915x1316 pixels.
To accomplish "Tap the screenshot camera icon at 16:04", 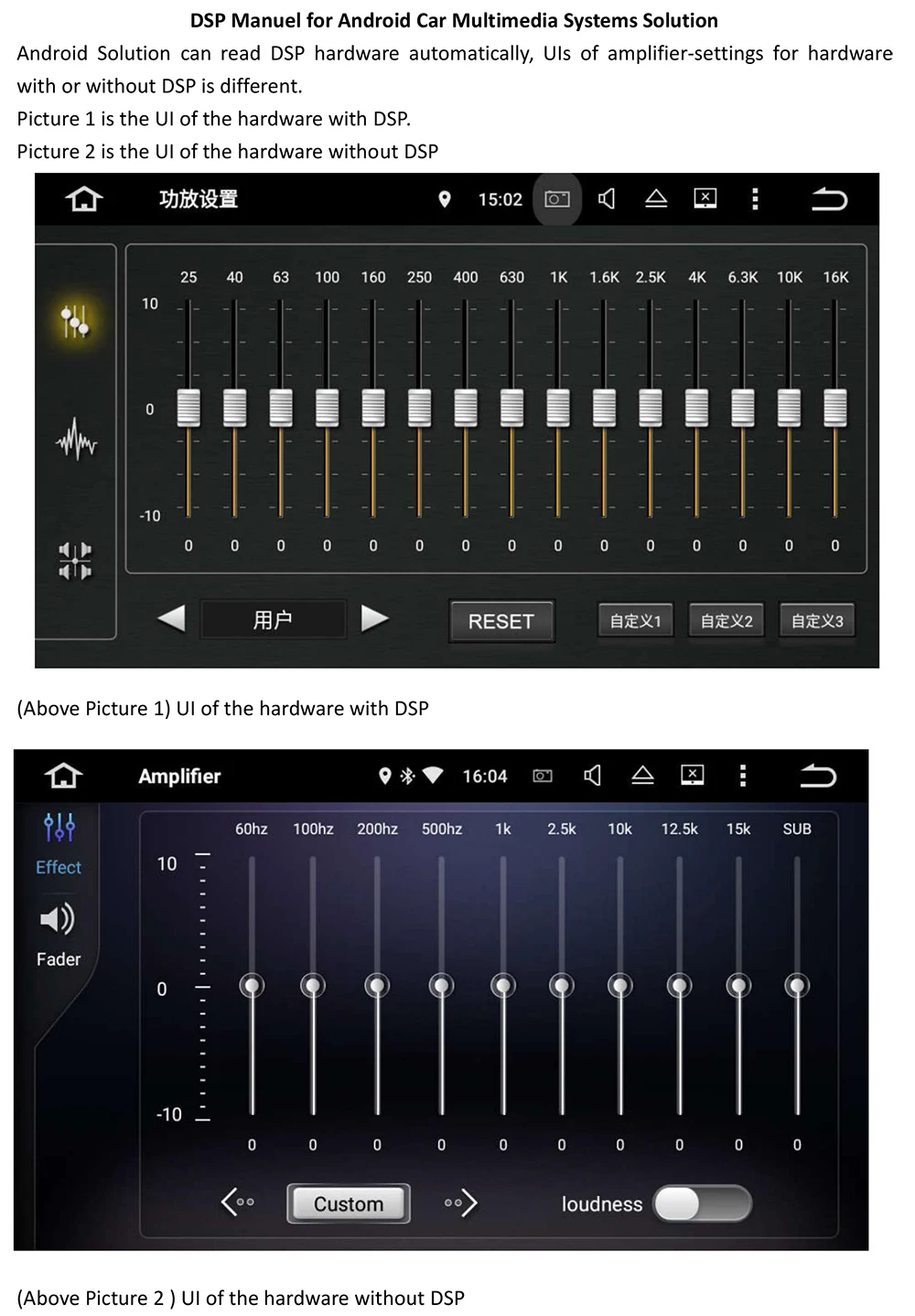I will (543, 776).
